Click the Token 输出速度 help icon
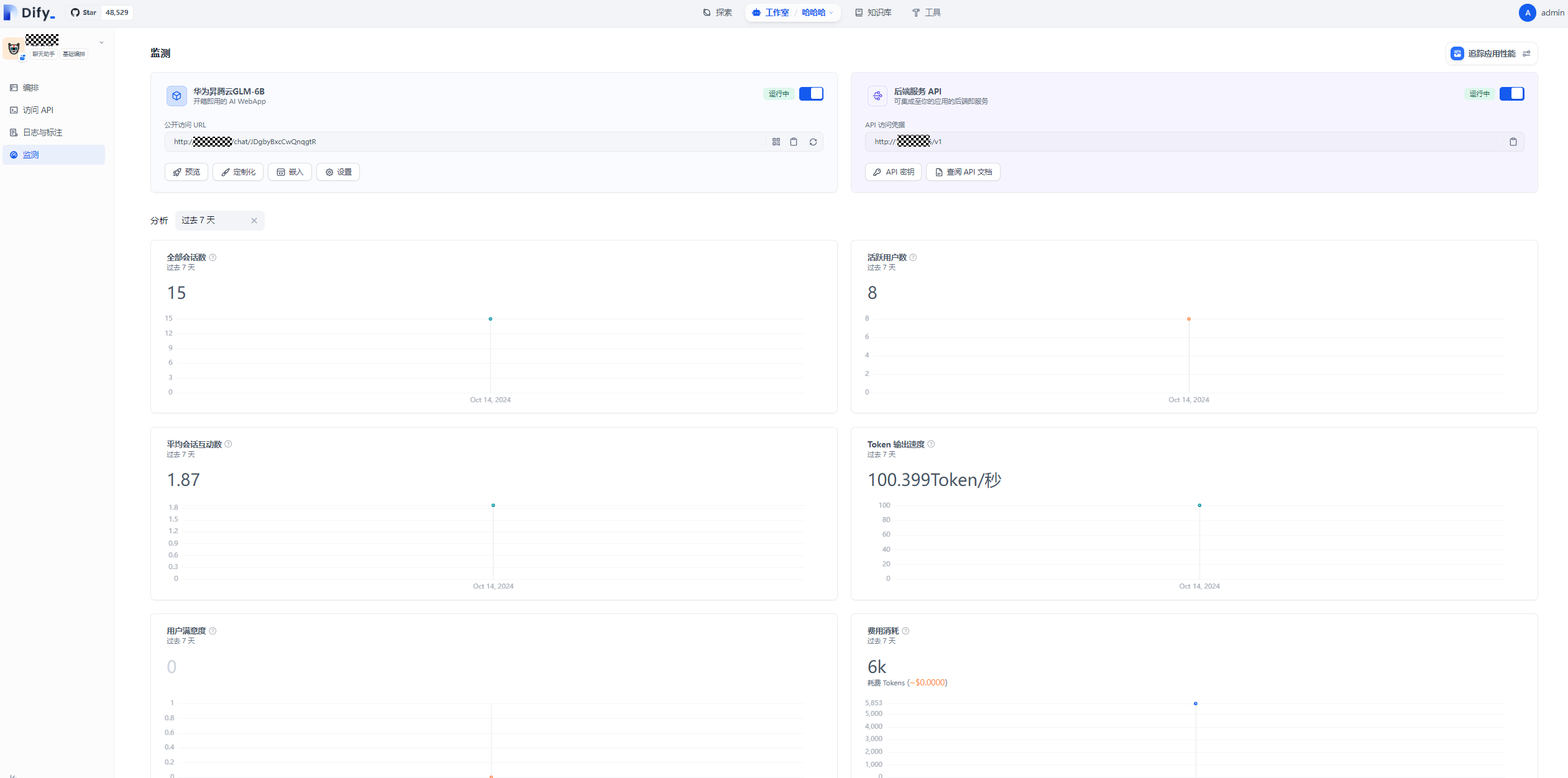 (931, 444)
